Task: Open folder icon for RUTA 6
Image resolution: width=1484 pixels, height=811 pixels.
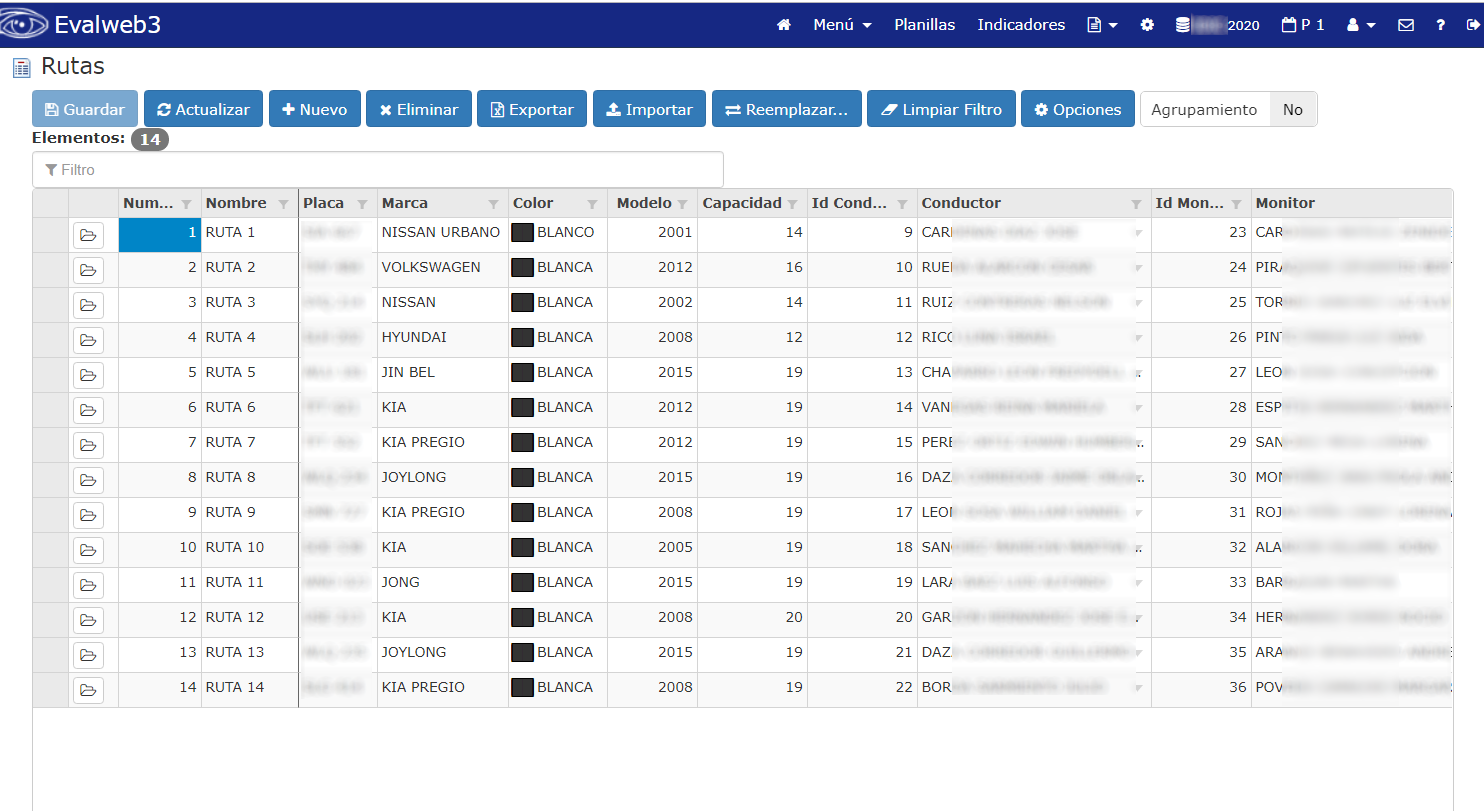Action: click(x=88, y=411)
